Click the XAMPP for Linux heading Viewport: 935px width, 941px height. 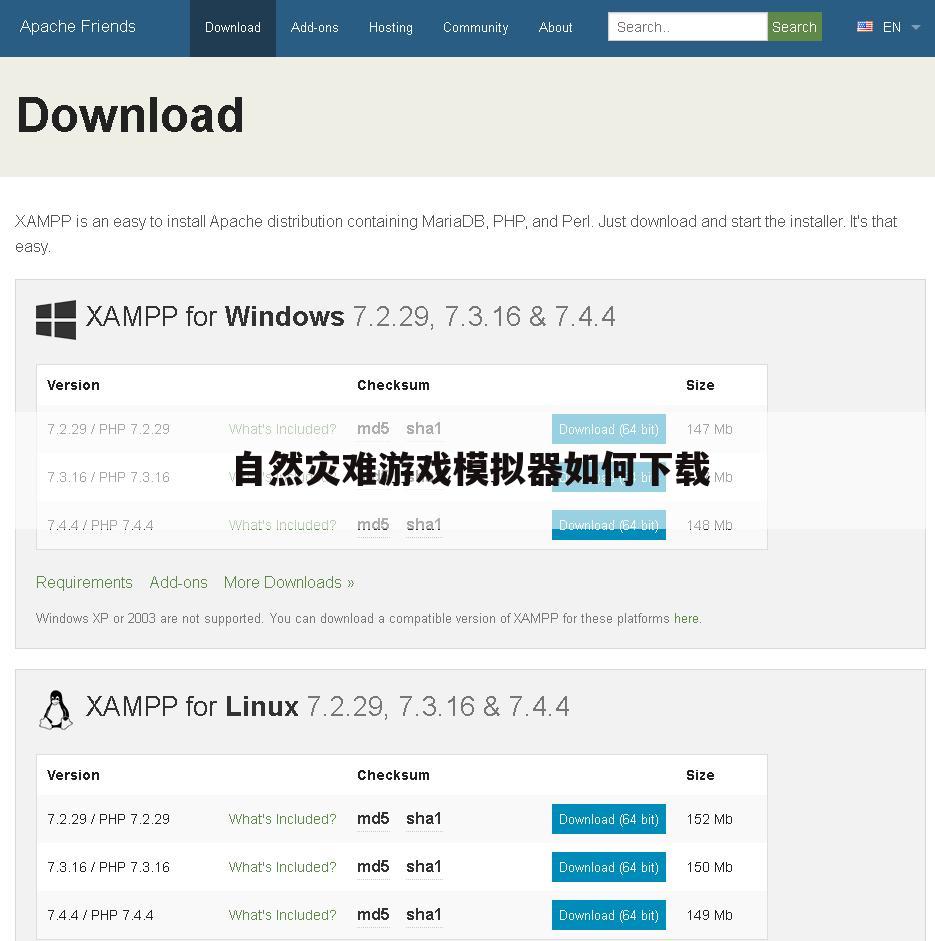(328, 706)
